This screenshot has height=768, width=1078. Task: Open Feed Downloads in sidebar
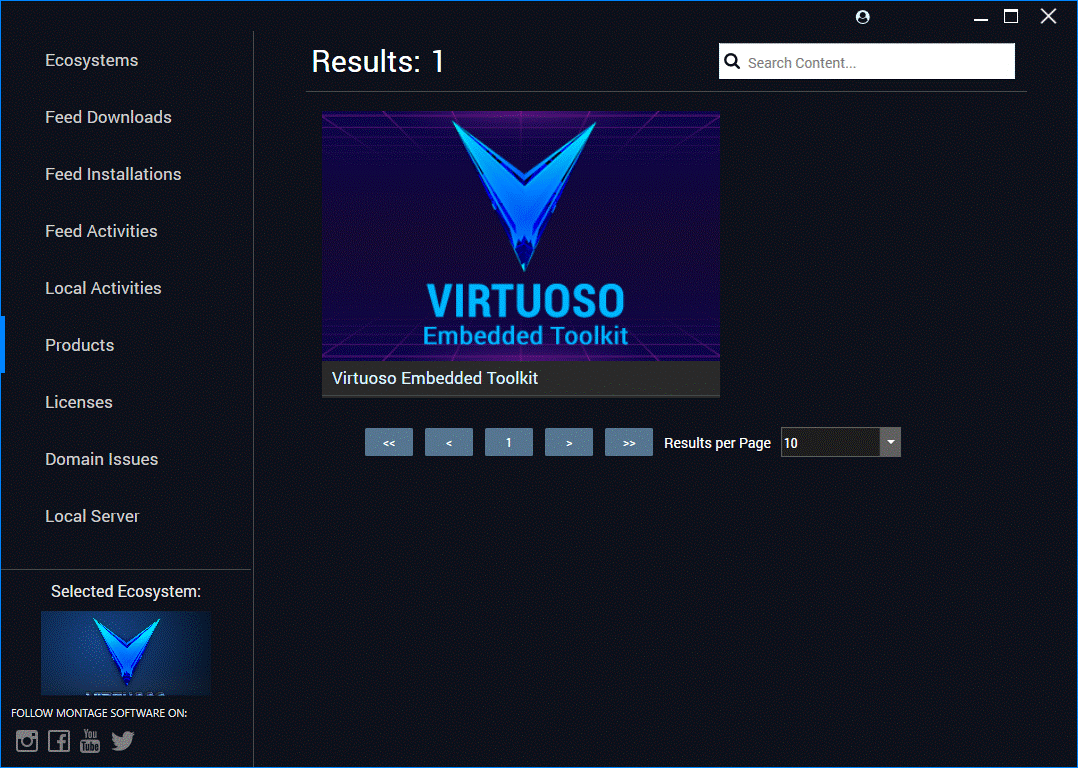click(108, 117)
